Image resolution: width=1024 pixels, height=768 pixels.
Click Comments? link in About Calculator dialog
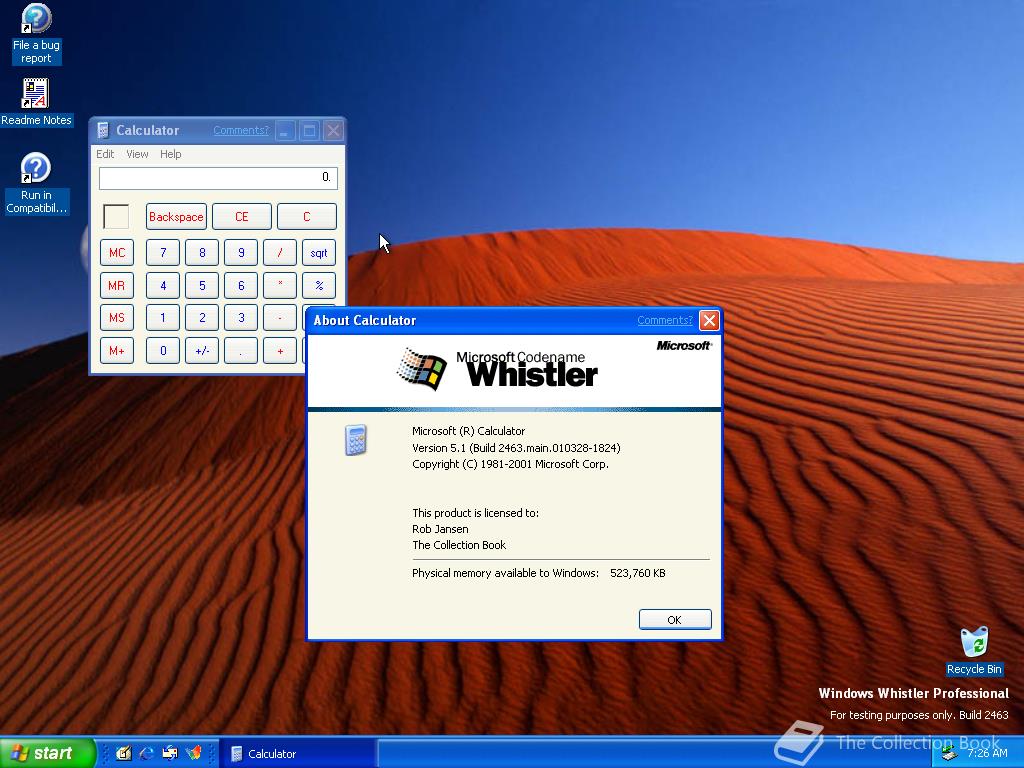pos(664,320)
